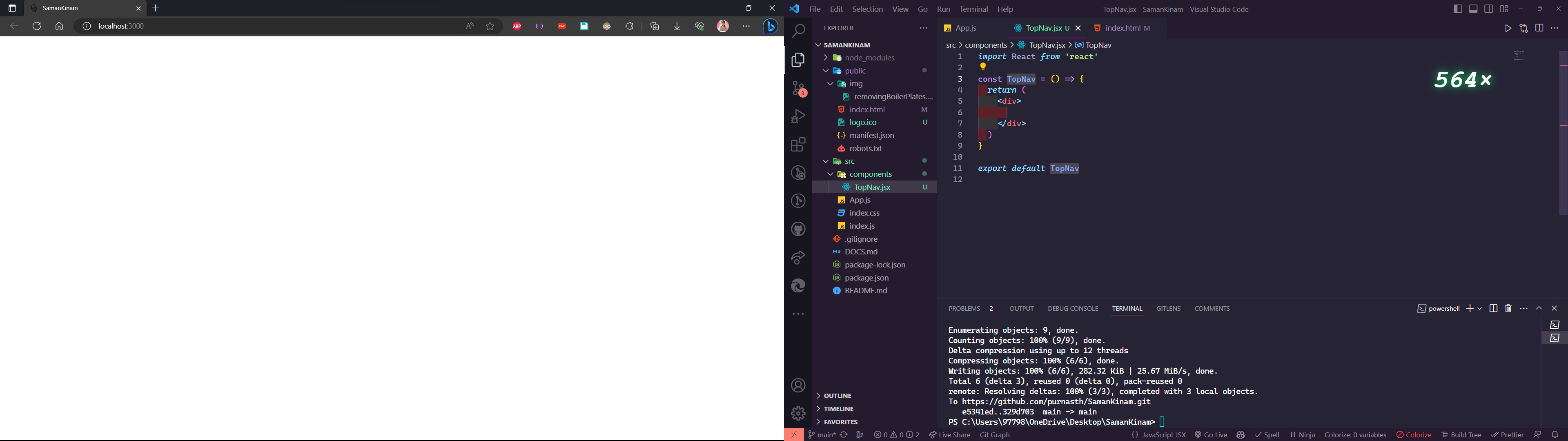
Task: Click the Split Editor icon in editor toolbar
Action: coord(1539,29)
